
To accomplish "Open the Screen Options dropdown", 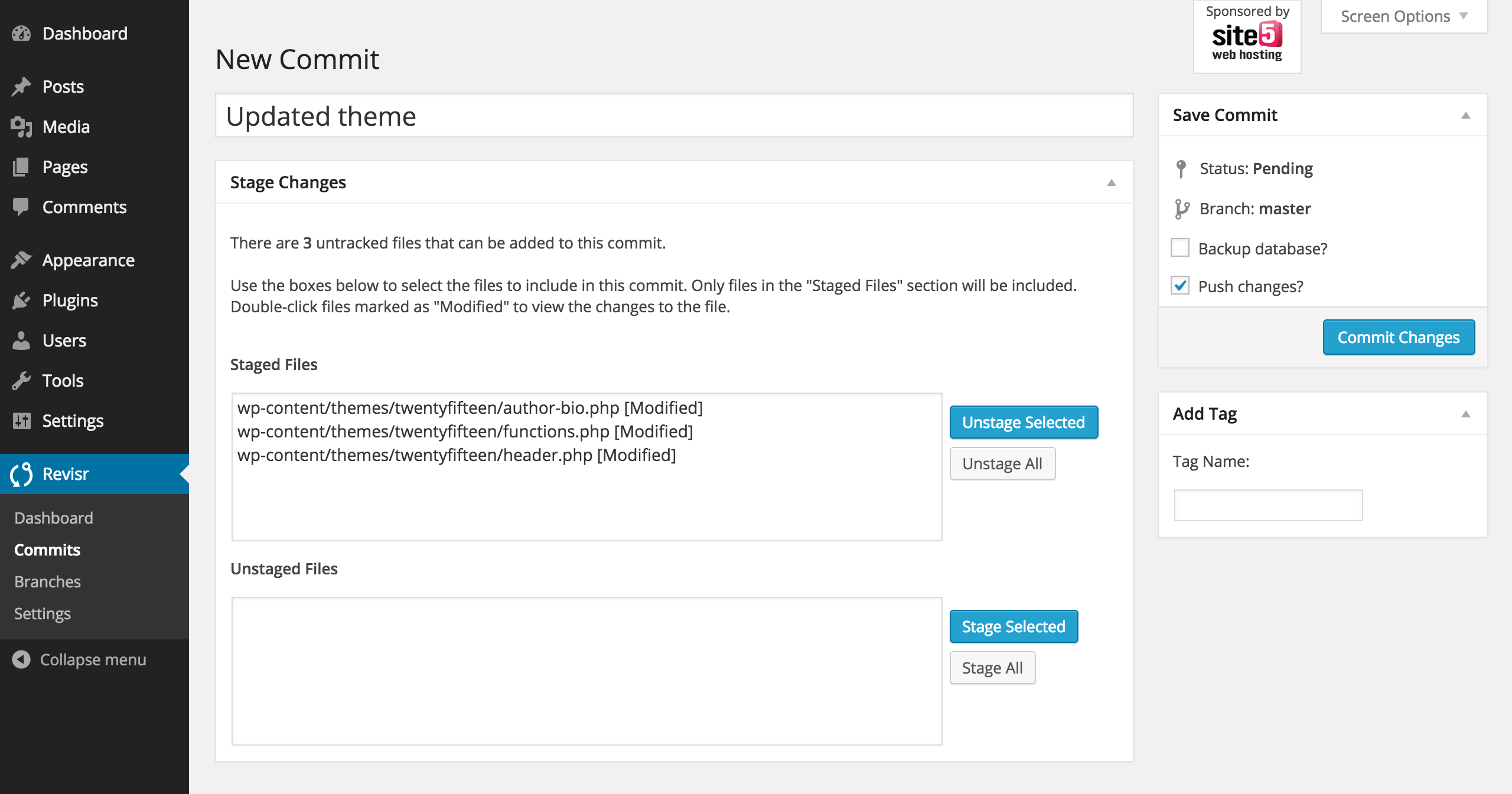I will (x=1403, y=17).
